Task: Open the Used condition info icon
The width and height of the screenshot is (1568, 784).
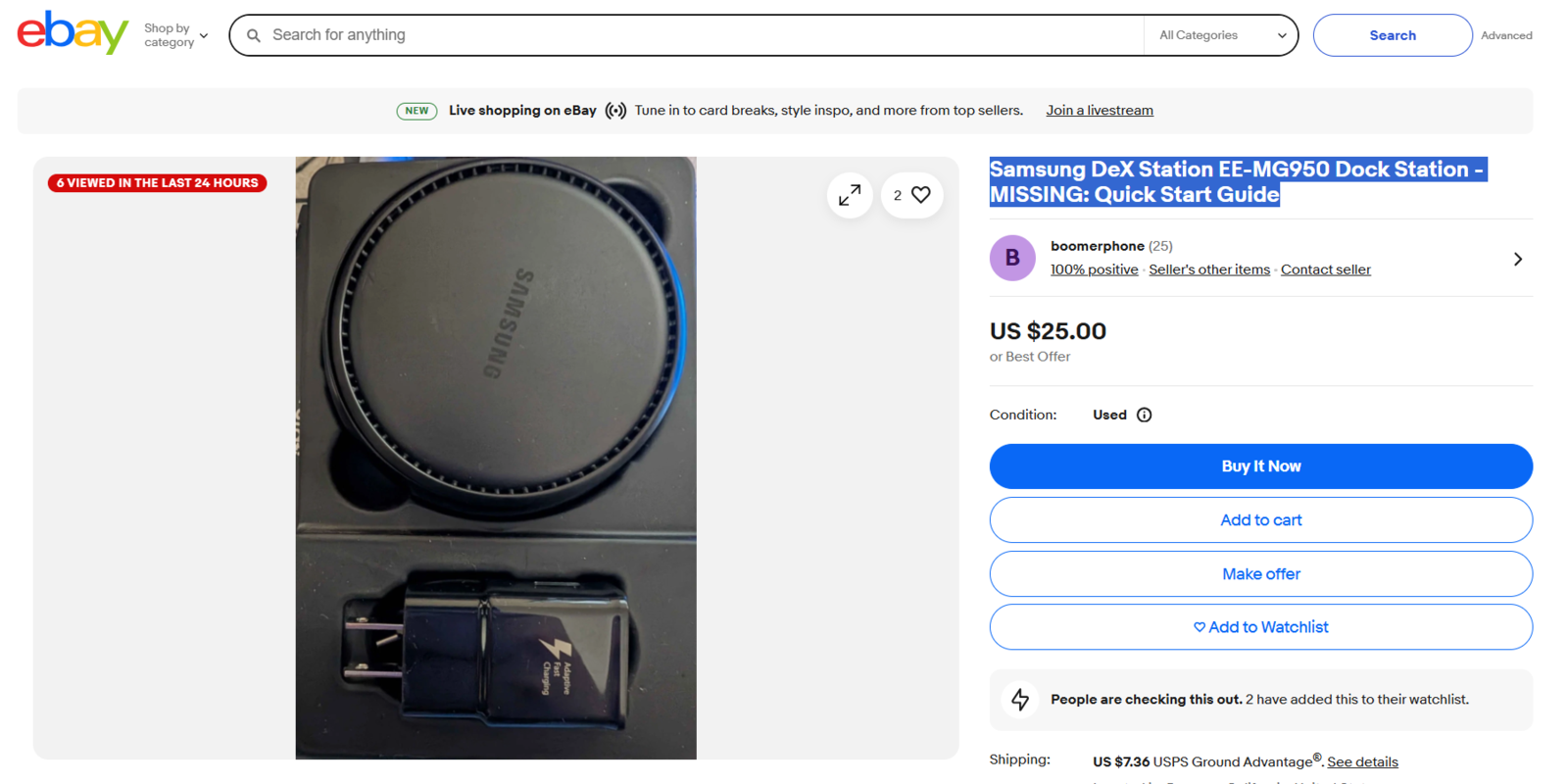Action: (x=1144, y=415)
